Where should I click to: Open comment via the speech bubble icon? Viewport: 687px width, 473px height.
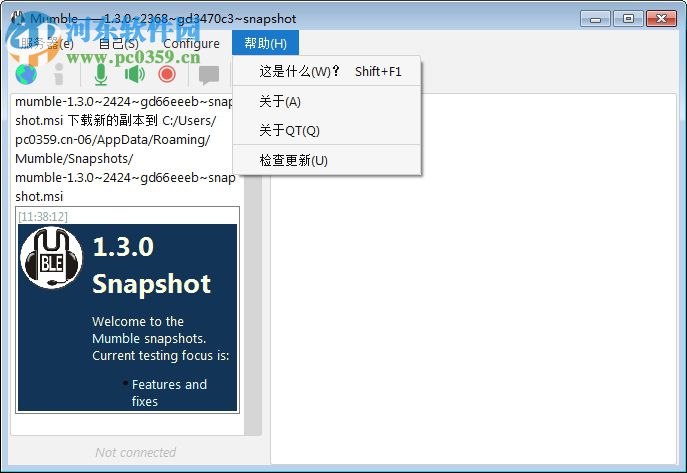pos(209,74)
